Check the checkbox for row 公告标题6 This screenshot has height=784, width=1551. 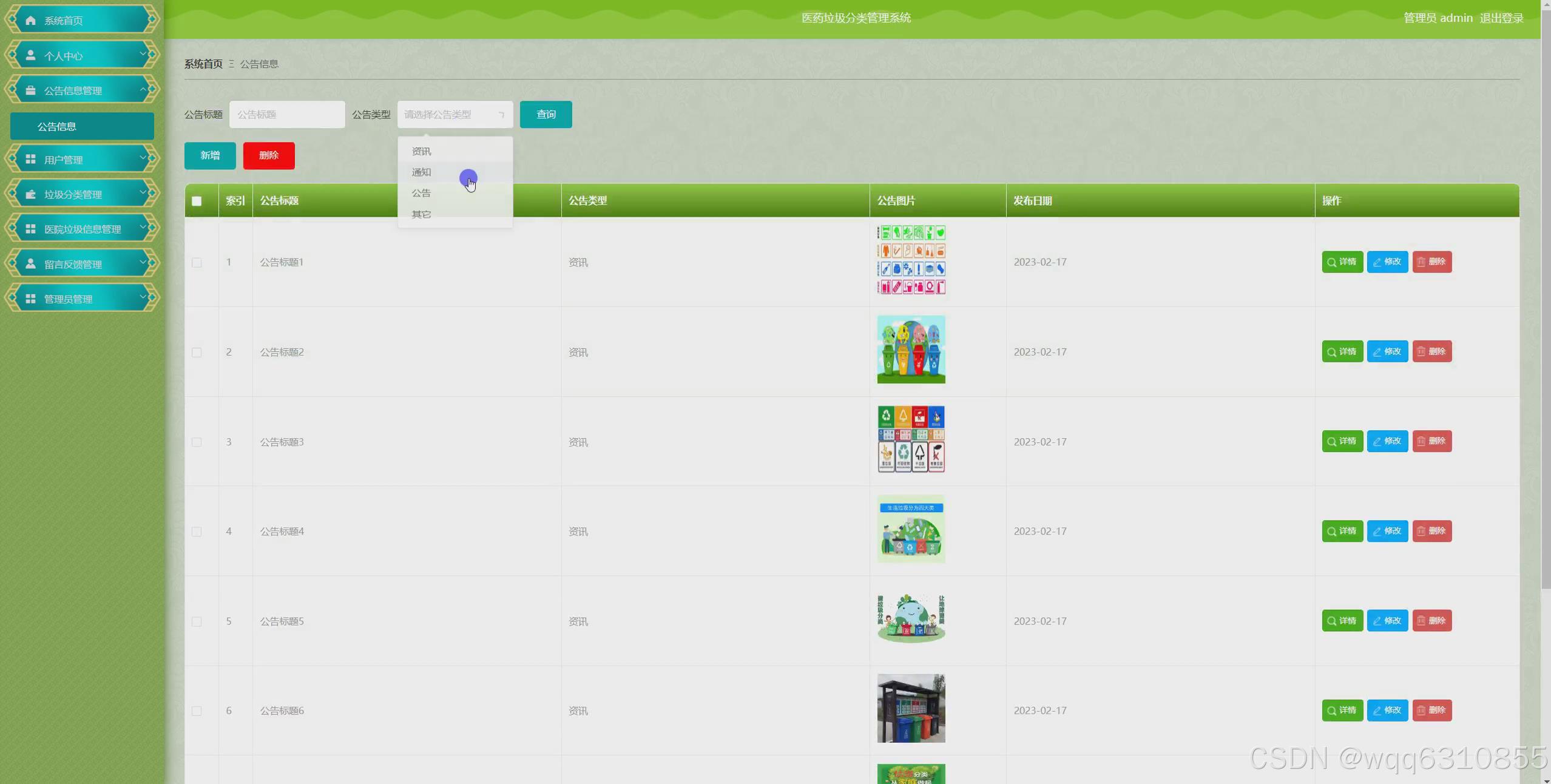pyautogui.click(x=197, y=711)
